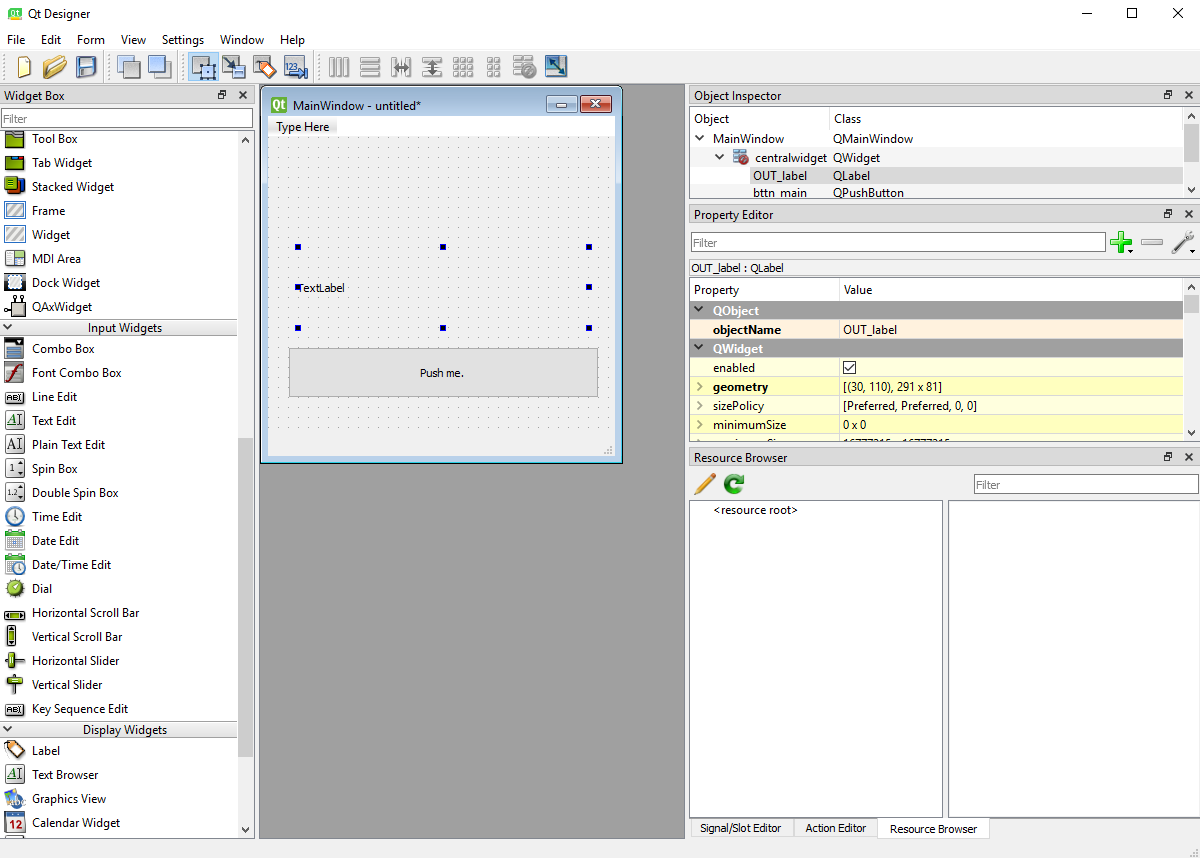Click the objectName value OUT_label
The width and height of the screenshot is (1200, 858).
[x=870, y=330]
